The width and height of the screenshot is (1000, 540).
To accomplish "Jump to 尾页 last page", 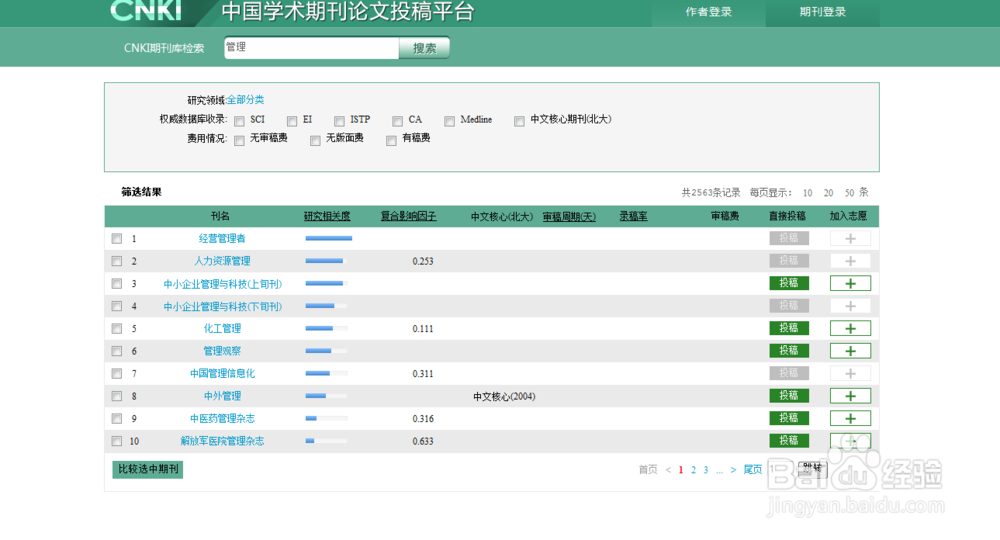I will tap(753, 469).
